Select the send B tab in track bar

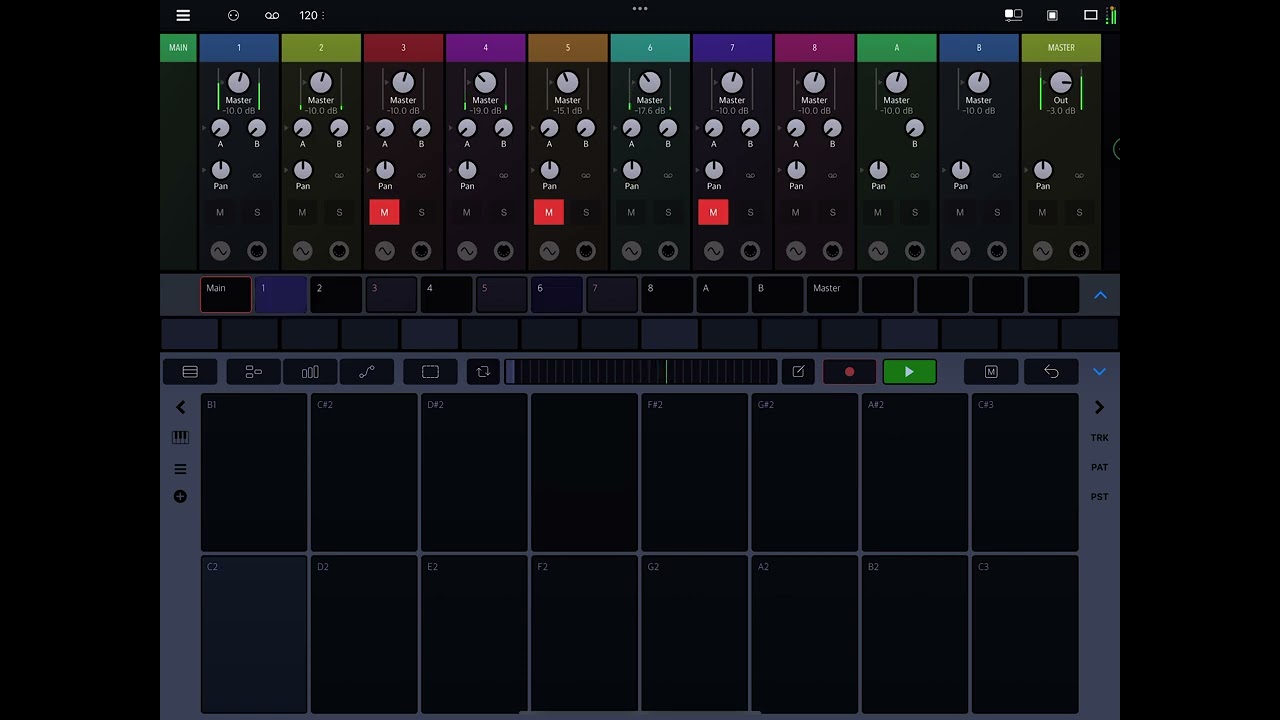777,295
